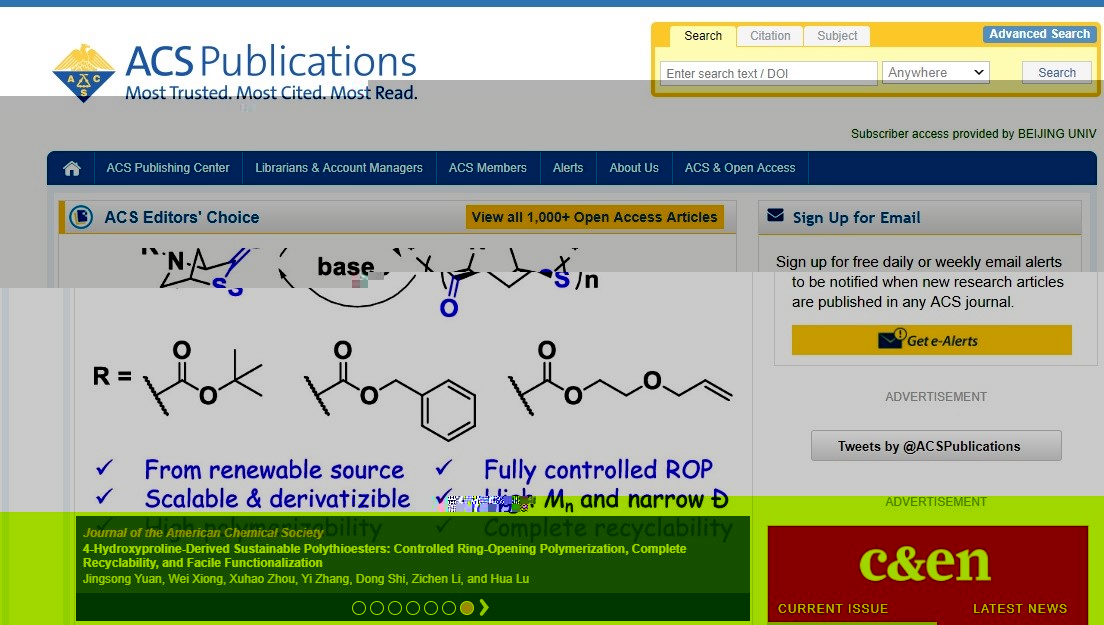Switch to the Citation search tab
This screenshot has height=625, width=1104.
[770, 36]
